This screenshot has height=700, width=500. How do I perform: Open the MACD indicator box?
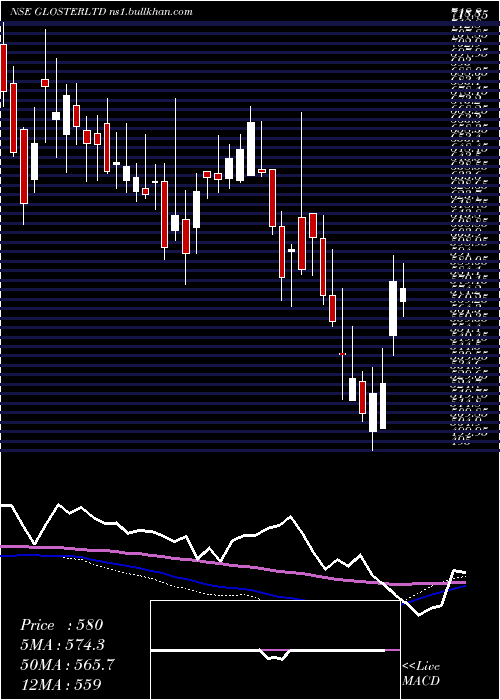click(275, 650)
